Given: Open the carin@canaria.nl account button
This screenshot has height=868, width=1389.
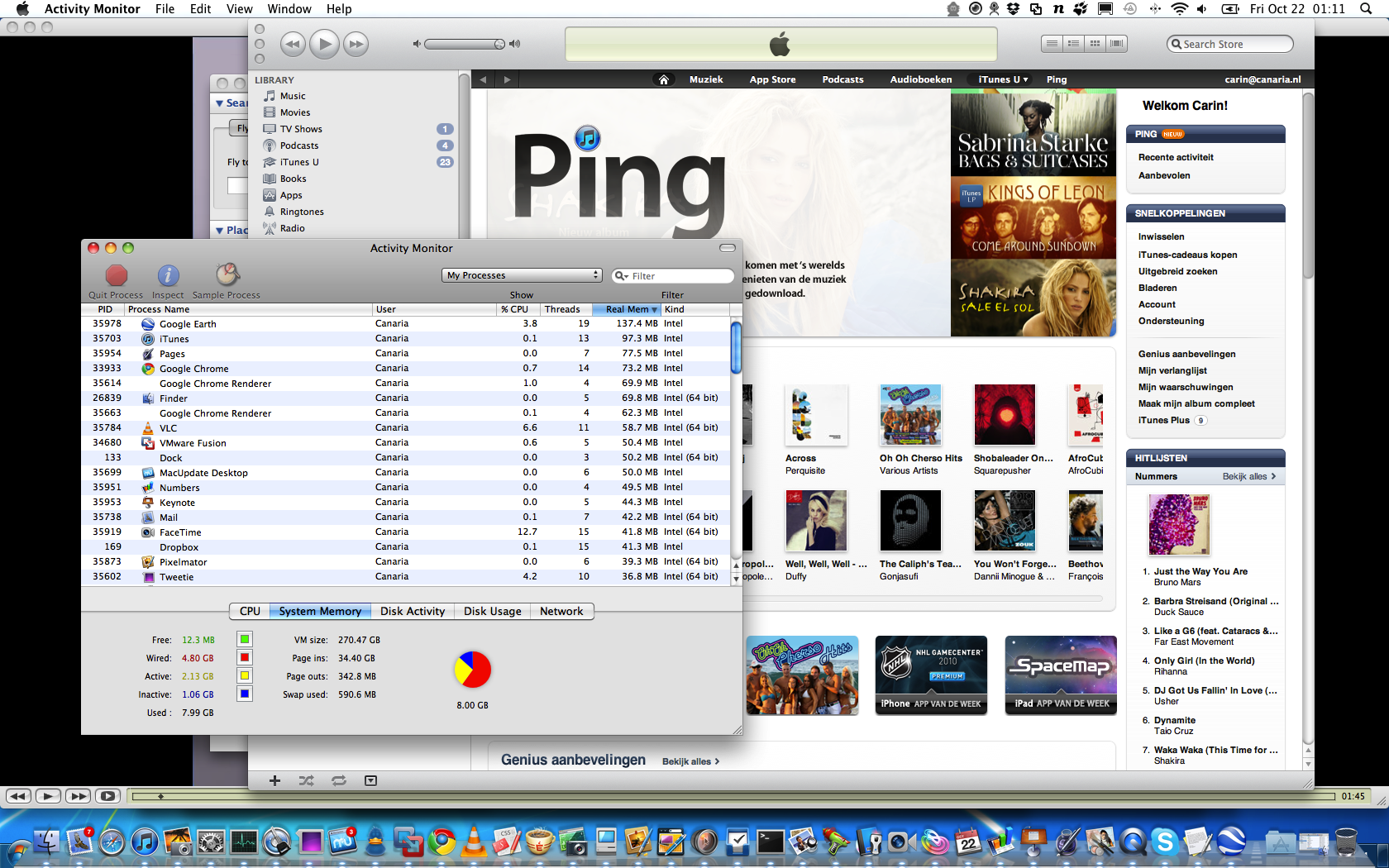Looking at the screenshot, I should point(1263,79).
